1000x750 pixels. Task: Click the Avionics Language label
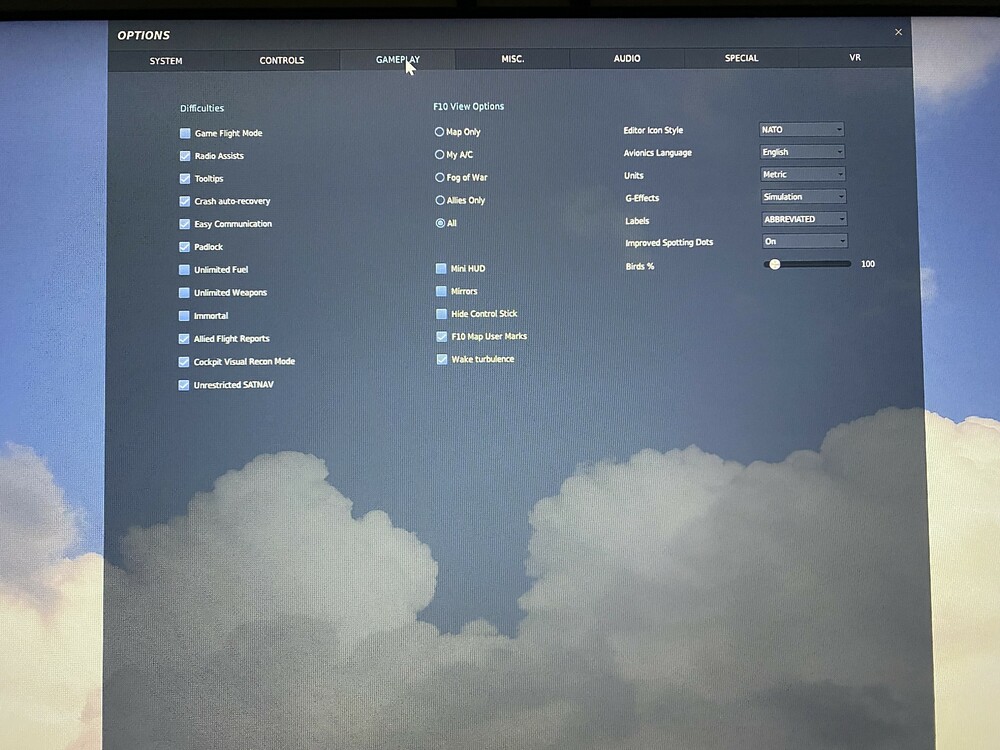(658, 153)
